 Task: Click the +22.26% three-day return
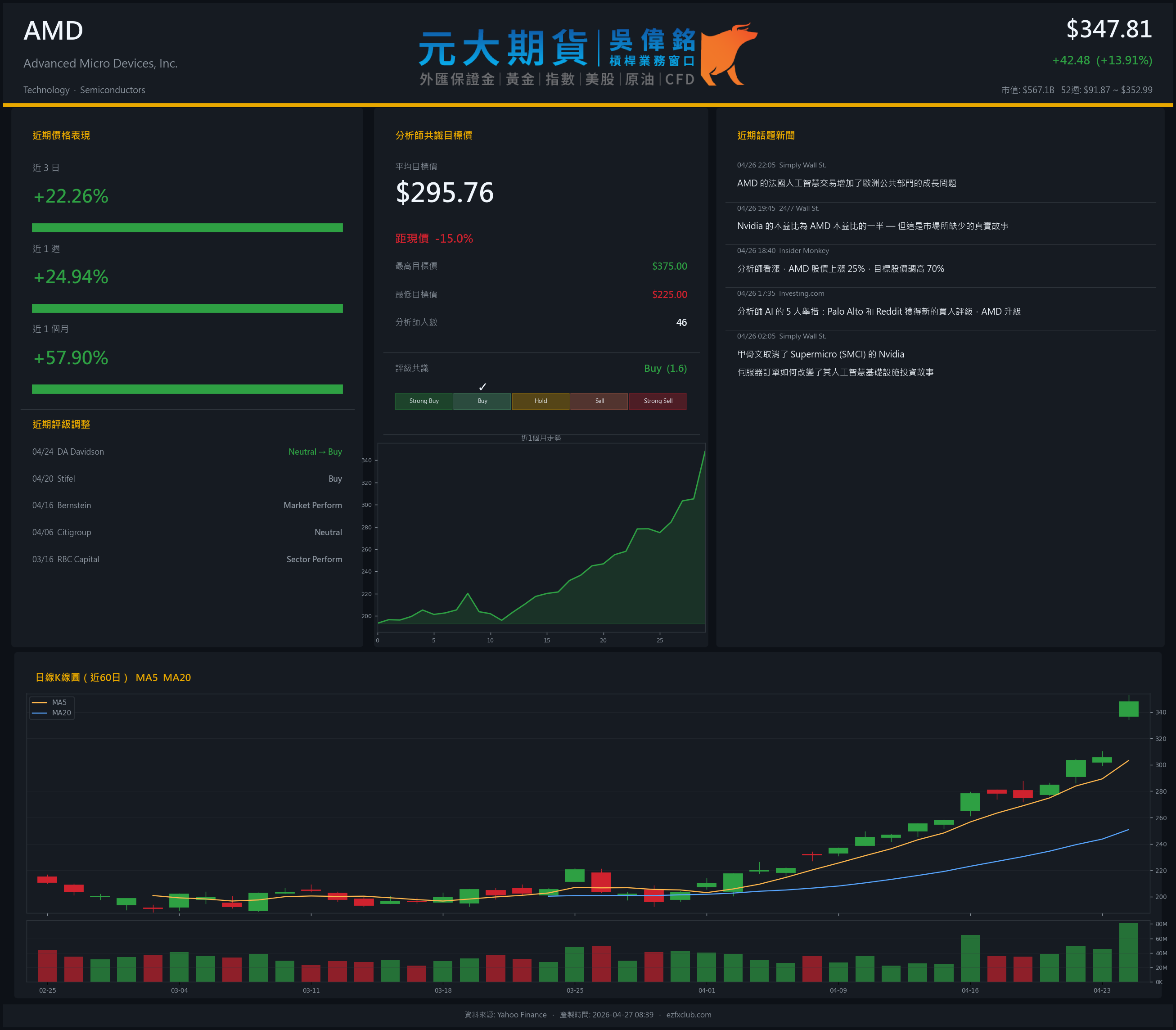pos(71,197)
